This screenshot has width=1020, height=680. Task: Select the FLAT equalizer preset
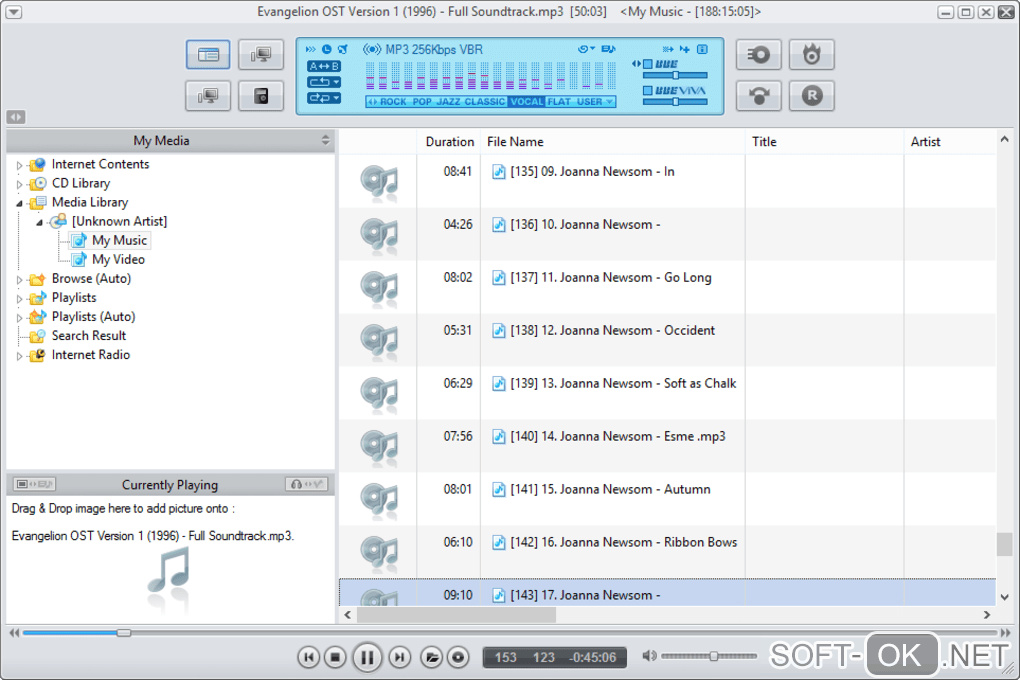click(559, 102)
